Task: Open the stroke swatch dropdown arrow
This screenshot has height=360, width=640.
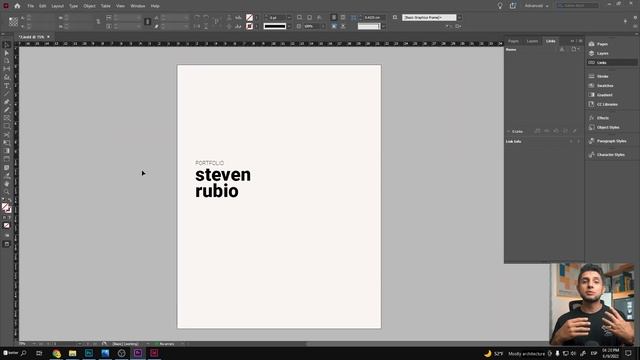Action: coord(256,26)
